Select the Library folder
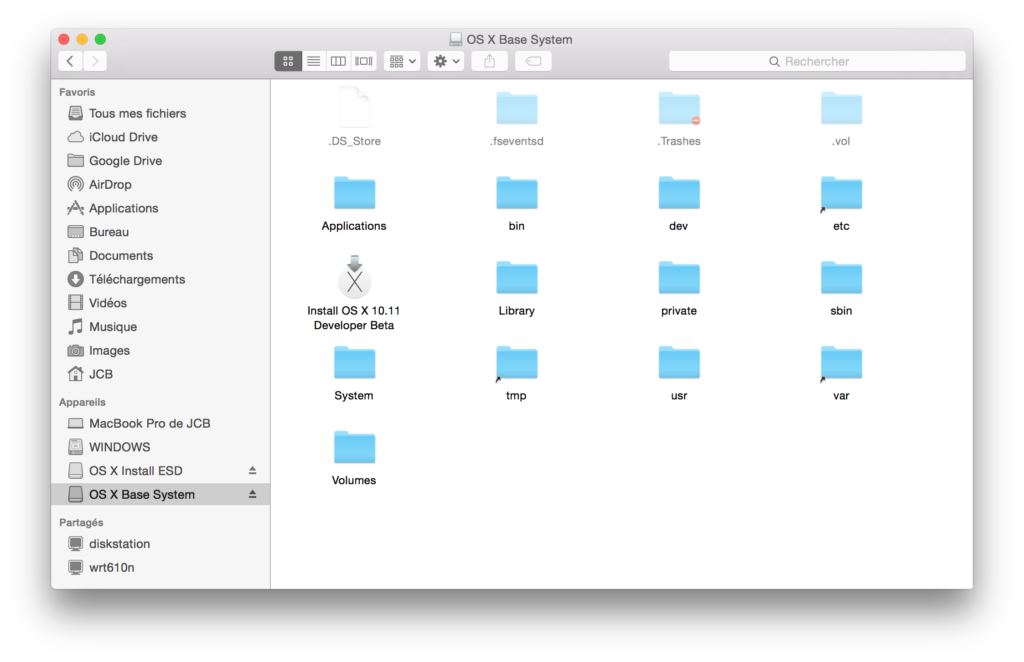 517,278
